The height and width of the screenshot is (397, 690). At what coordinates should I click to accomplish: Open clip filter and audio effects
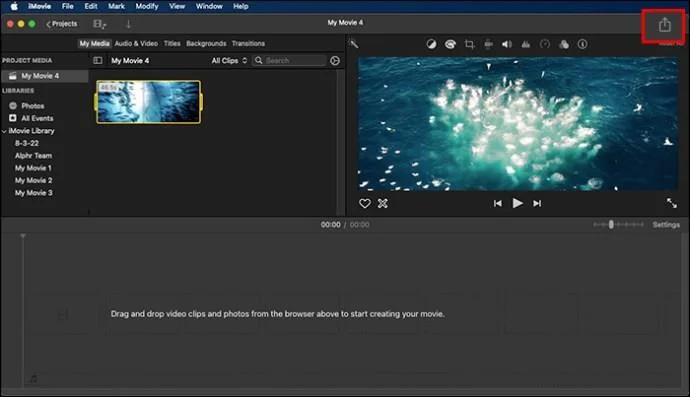[564, 44]
